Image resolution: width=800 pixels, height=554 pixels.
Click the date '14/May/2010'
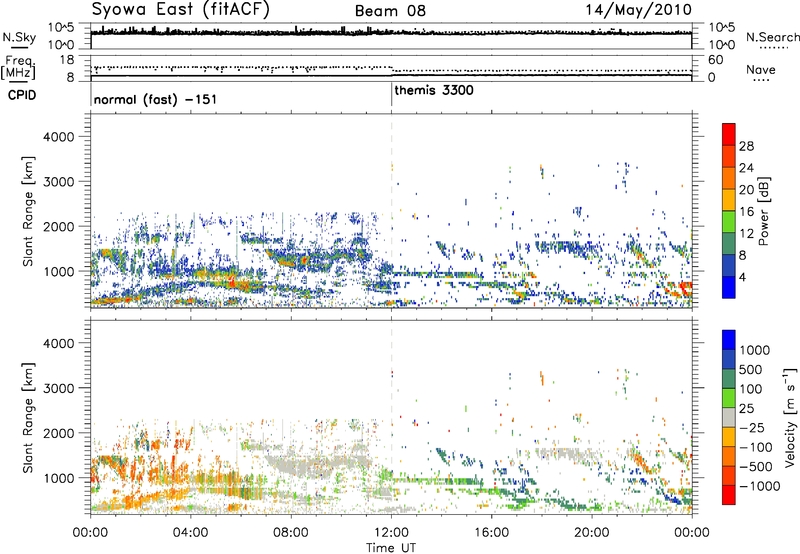pyautogui.click(x=638, y=10)
